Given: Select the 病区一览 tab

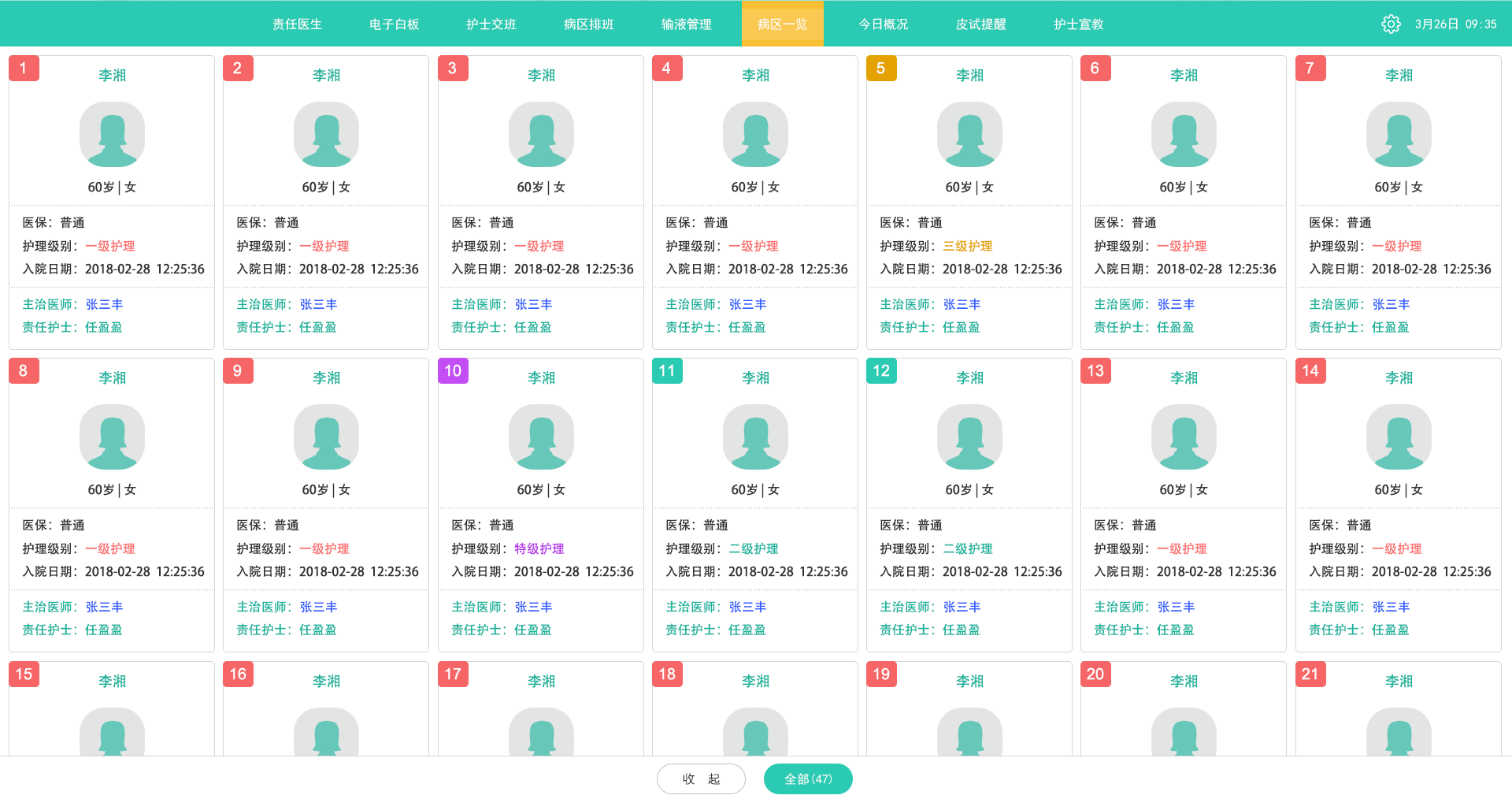Looking at the screenshot, I should [x=783, y=24].
